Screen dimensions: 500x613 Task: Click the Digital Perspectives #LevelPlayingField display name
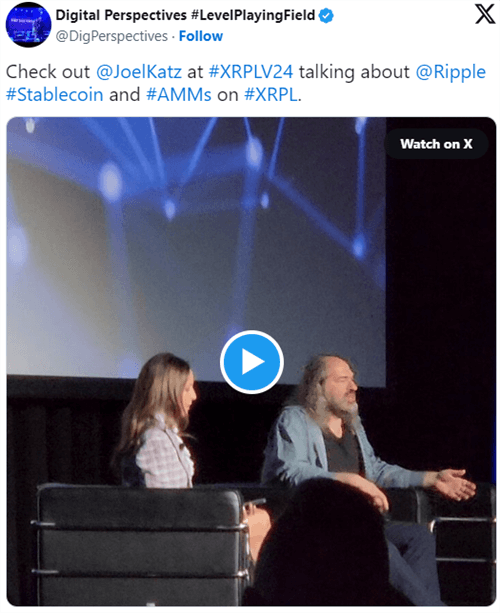pos(185,15)
